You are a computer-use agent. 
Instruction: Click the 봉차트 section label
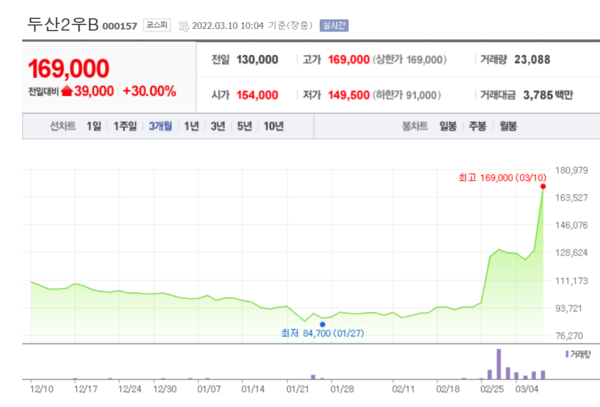pyautogui.click(x=415, y=126)
